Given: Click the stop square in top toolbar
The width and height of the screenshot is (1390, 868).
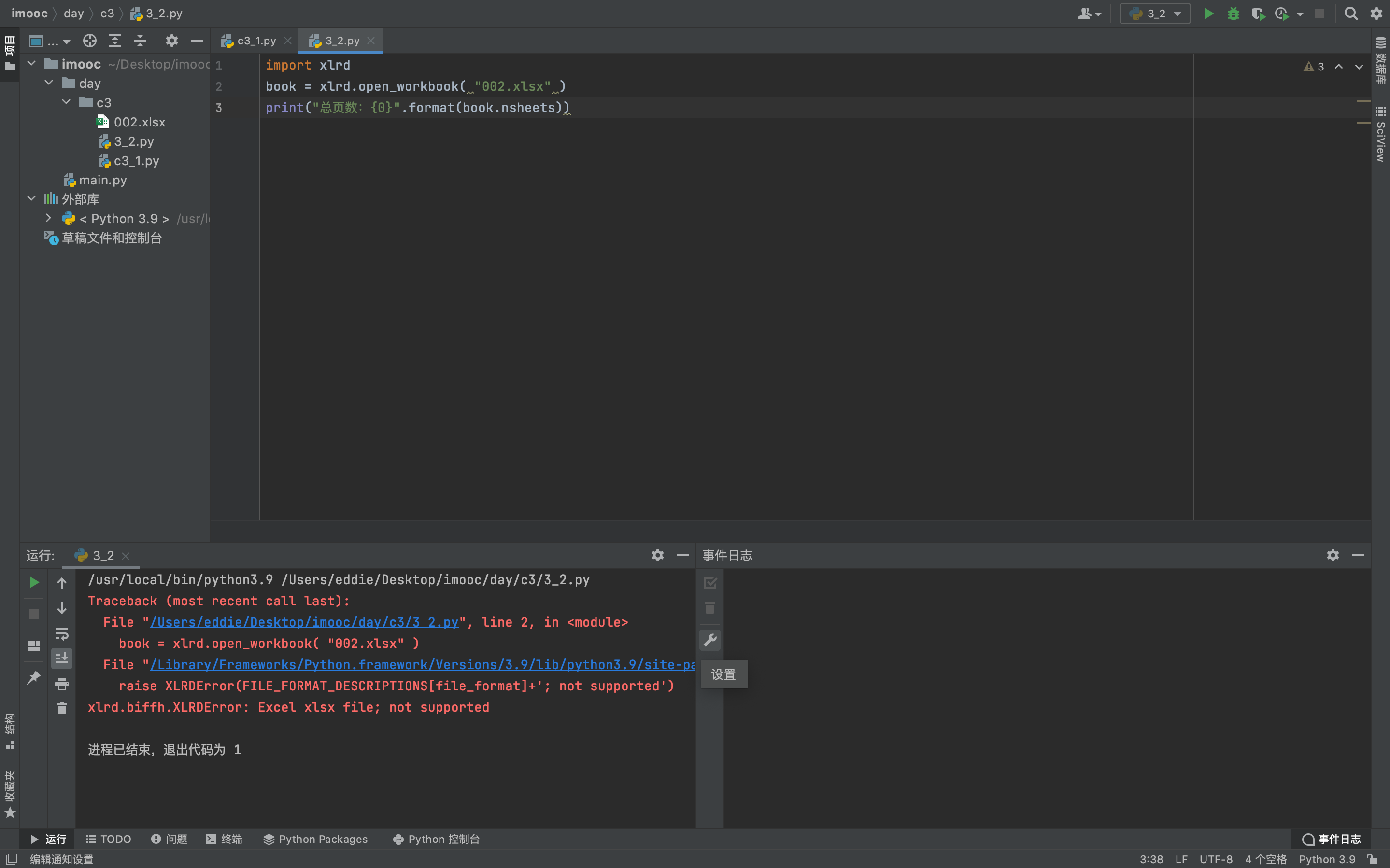Looking at the screenshot, I should [1319, 13].
